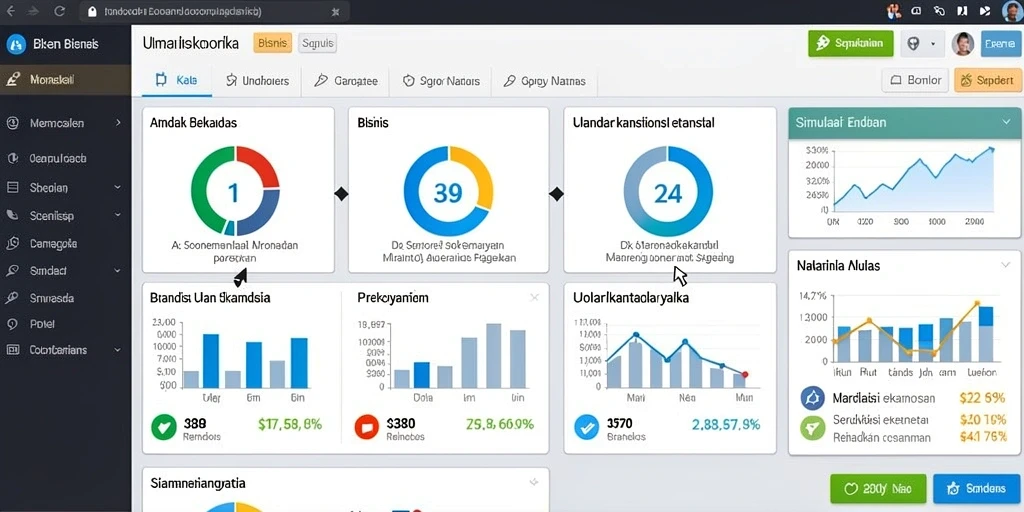Expand the Memcoalen sidebar item

tap(118, 123)
